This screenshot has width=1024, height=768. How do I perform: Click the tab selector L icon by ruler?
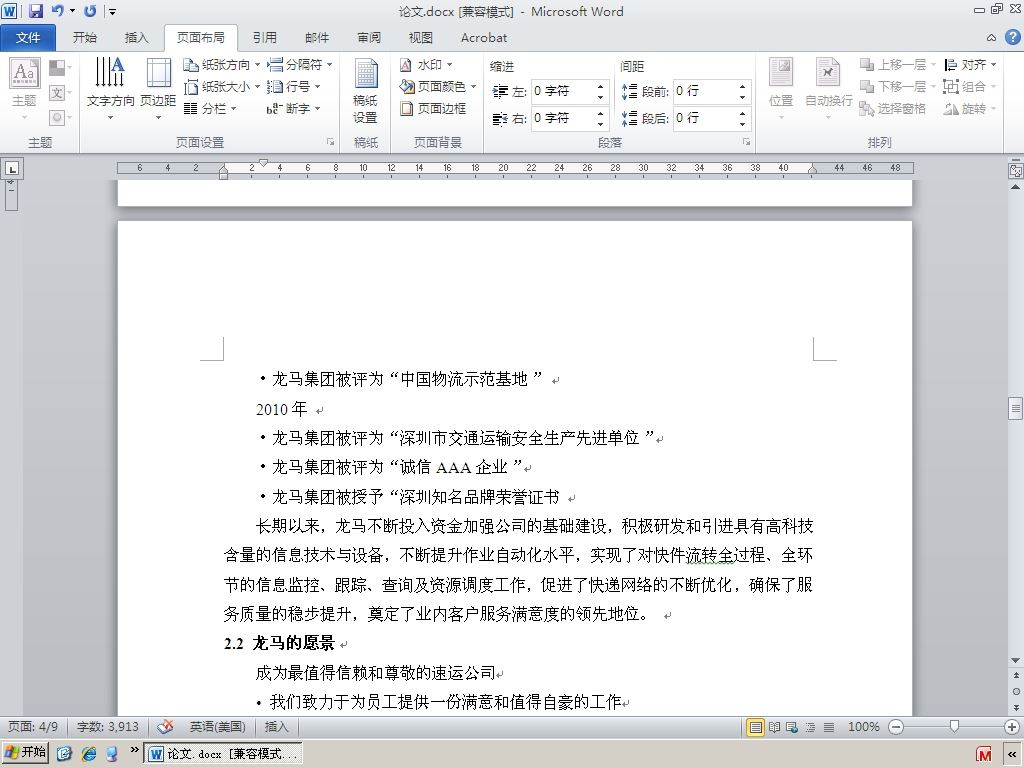(11, 168)
